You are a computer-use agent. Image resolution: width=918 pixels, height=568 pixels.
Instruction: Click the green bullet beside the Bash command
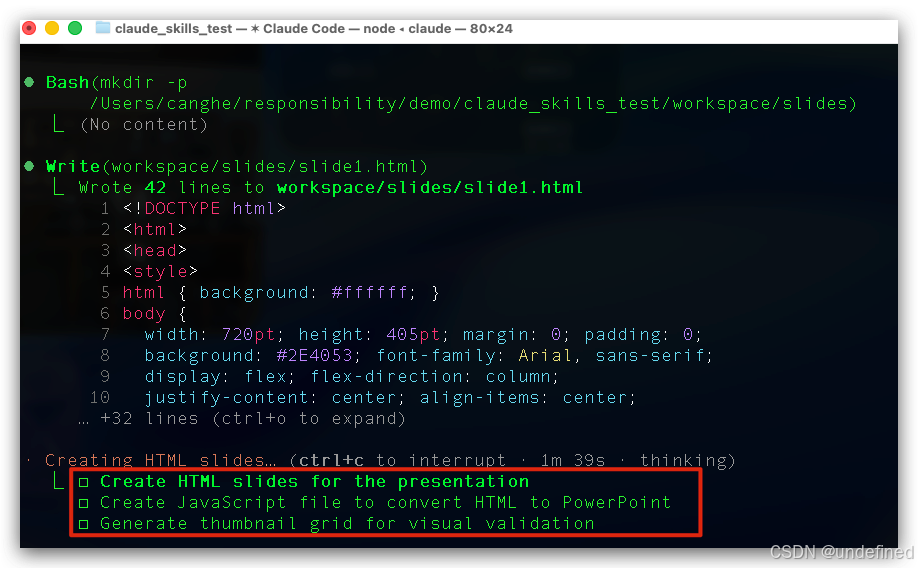click(29, 82)
